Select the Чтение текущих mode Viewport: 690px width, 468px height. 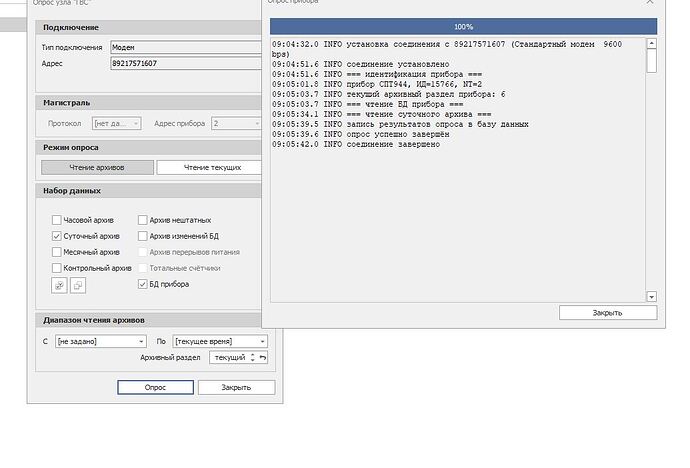pyautogui.click(x=211, y=167)
